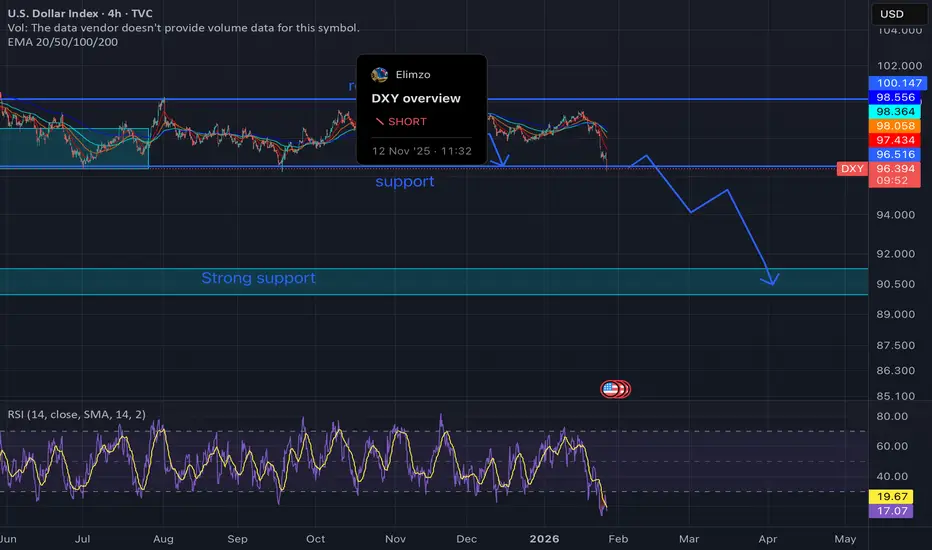Click the 100.147 blue price label

pos(898,83)
